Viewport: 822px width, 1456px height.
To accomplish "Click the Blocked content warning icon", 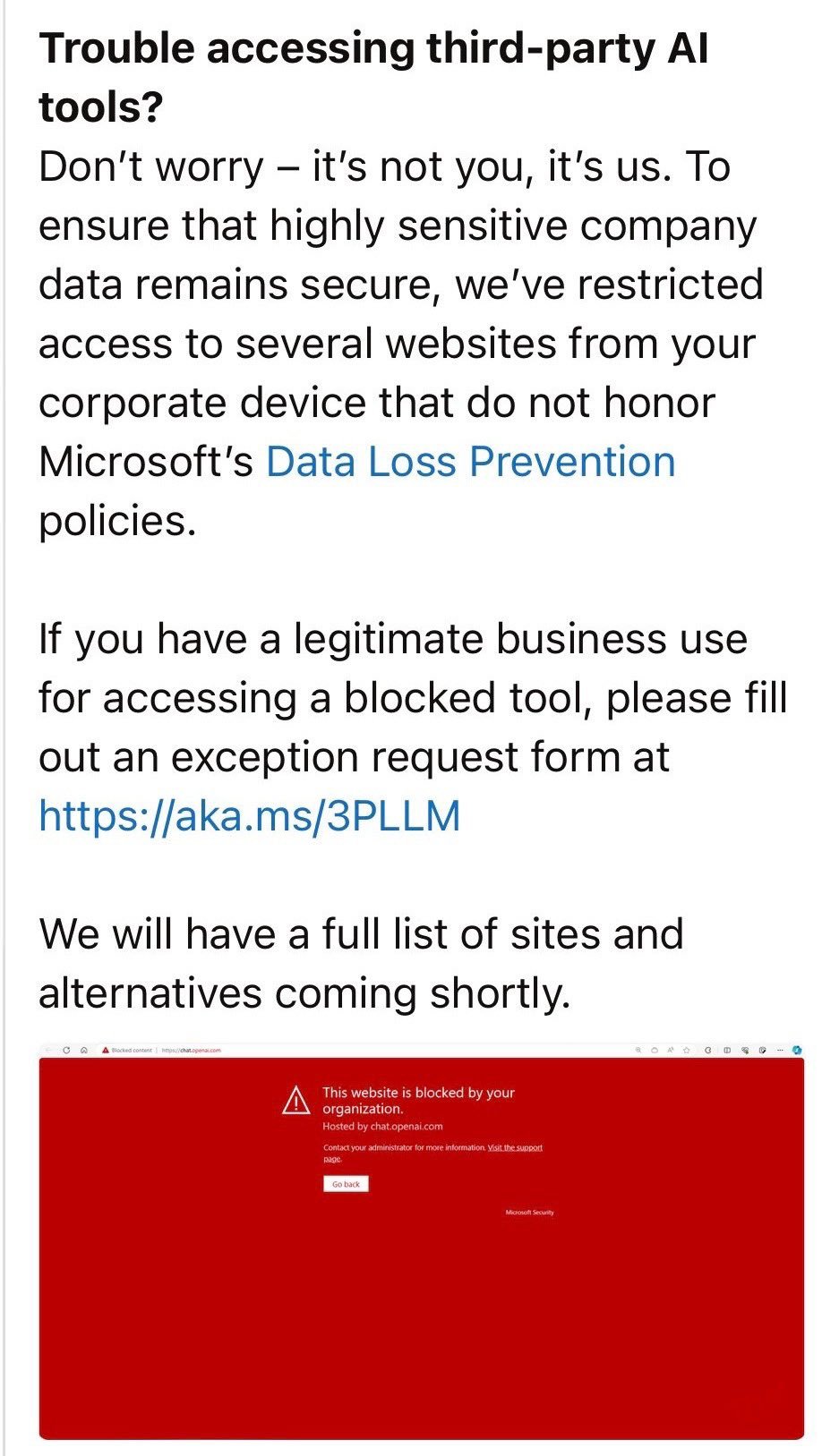I will (x=106, y=1050).
